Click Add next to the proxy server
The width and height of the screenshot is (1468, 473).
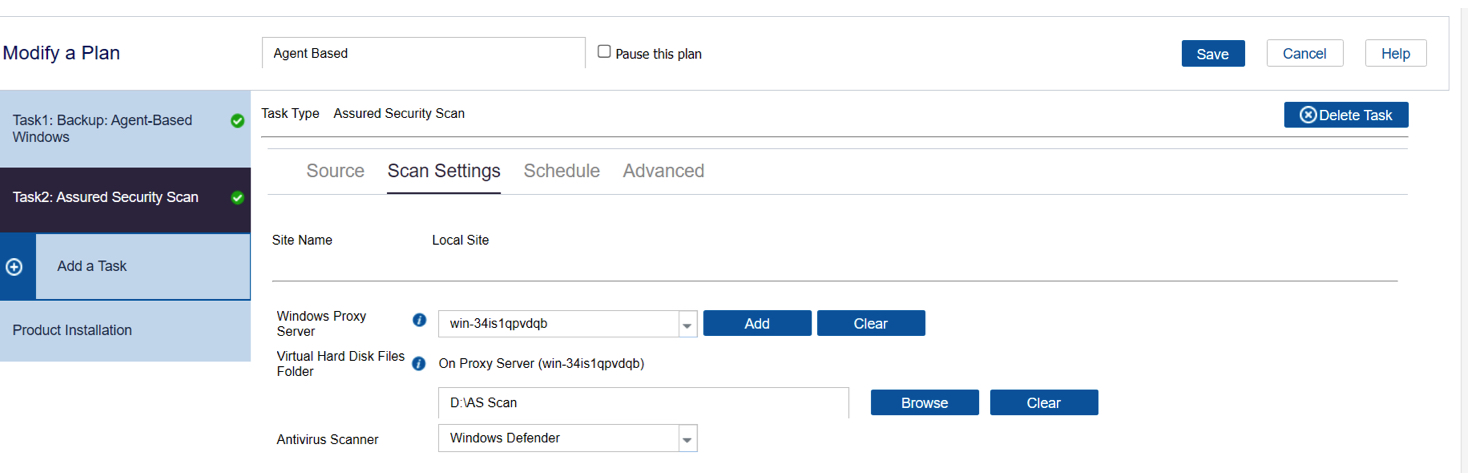757,323
